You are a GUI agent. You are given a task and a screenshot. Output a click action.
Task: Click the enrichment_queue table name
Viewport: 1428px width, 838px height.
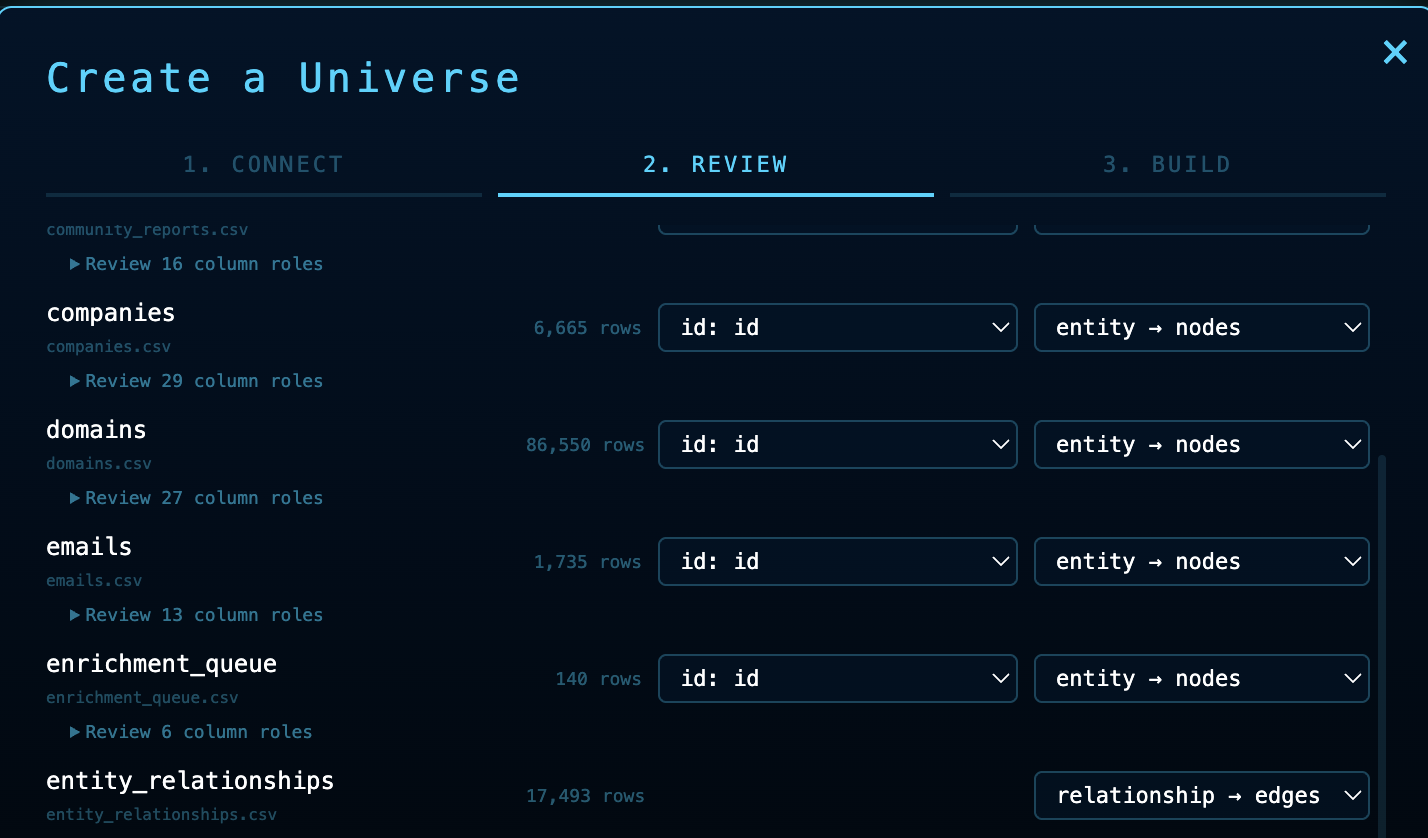click(x=162, y=664)
